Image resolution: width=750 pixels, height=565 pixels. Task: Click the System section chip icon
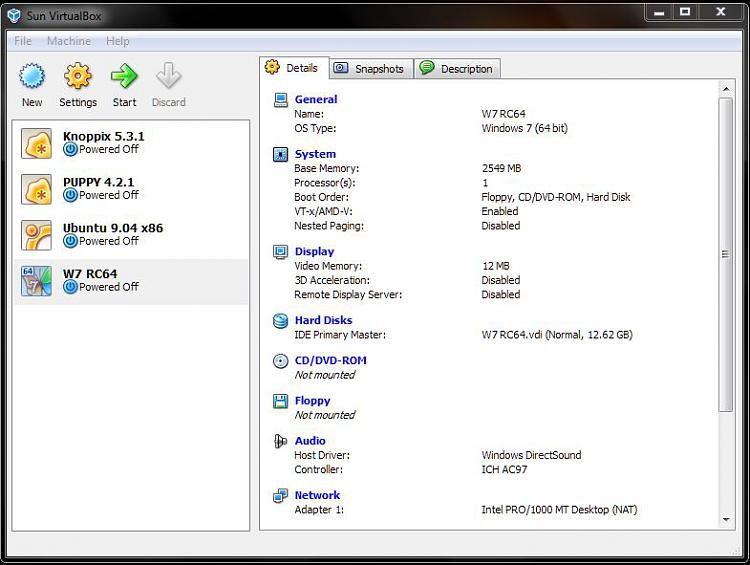pos(280,155)
